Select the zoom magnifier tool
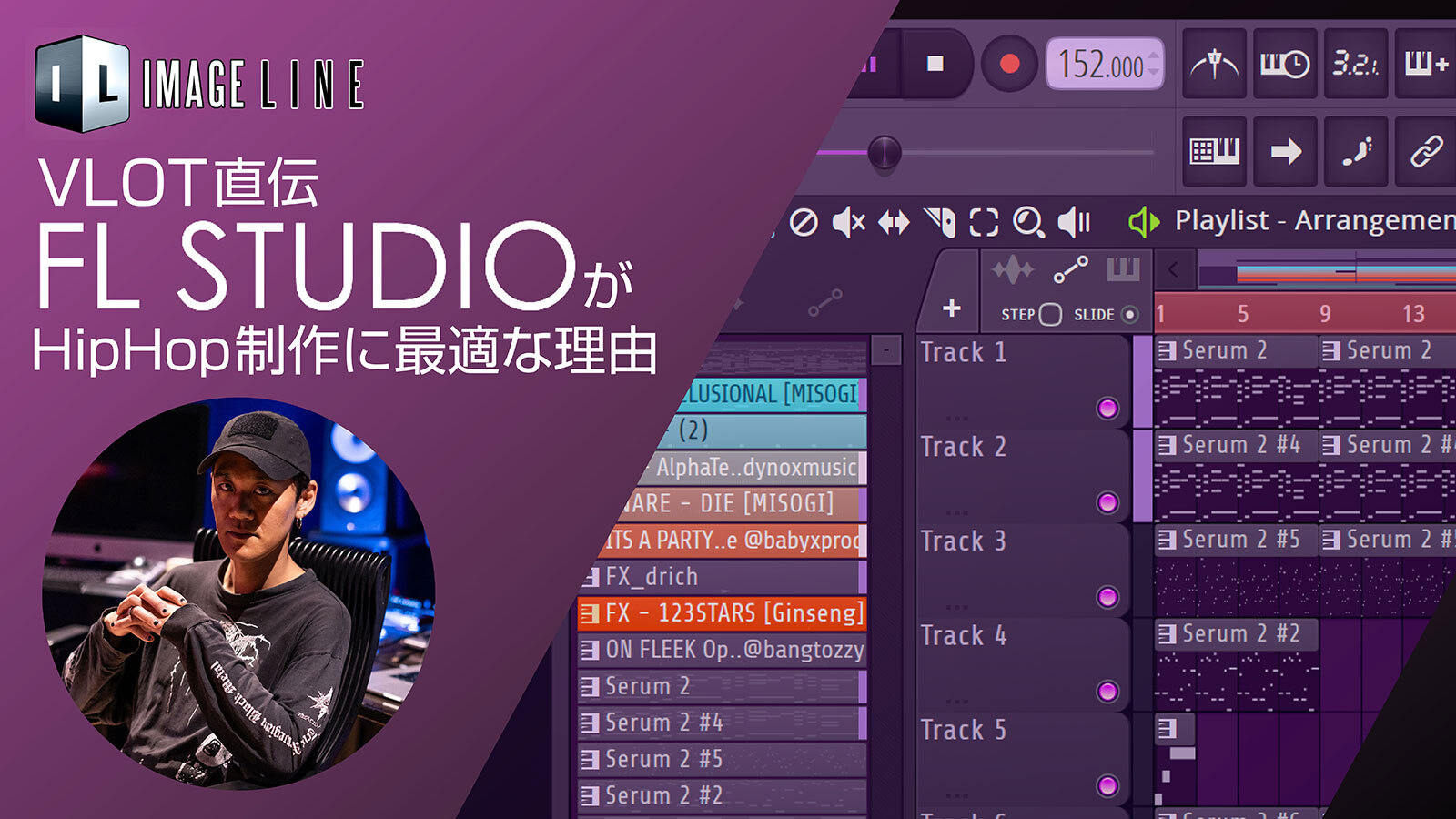This screenshot has width=1456, height=819. [x=1028, y=222]
